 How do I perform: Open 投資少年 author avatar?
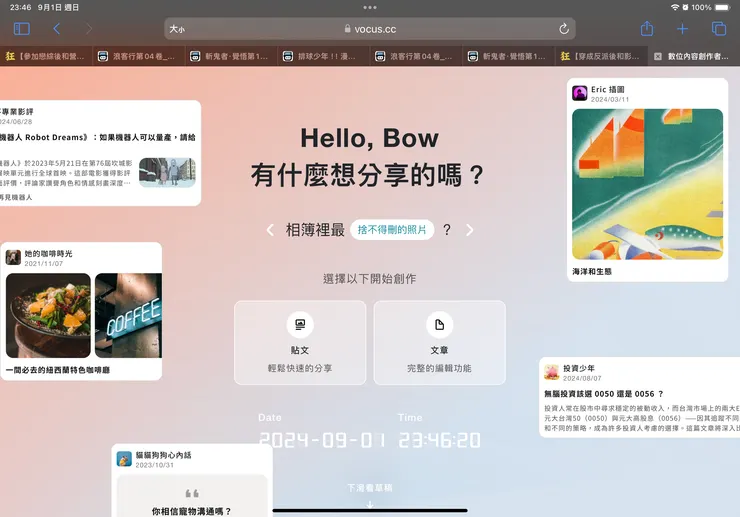pos(552,372)
